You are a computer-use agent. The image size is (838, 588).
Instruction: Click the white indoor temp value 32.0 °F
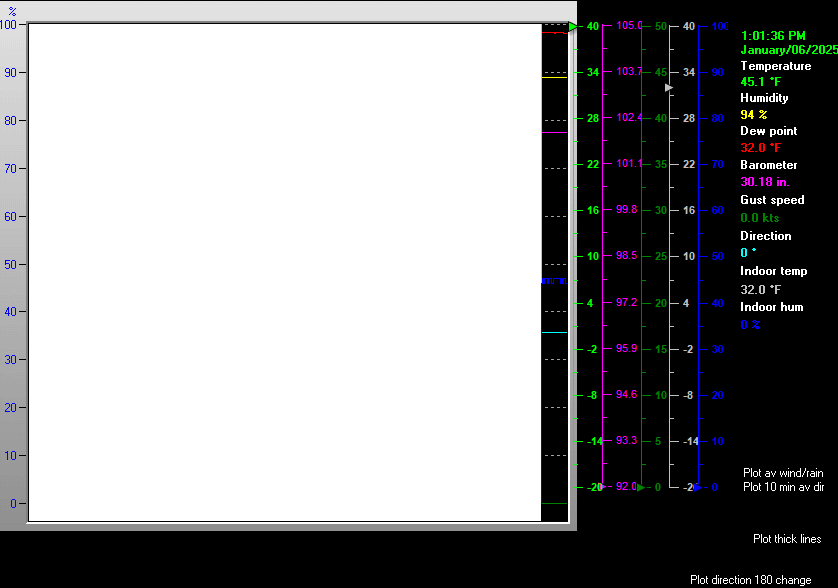point(761,290)
